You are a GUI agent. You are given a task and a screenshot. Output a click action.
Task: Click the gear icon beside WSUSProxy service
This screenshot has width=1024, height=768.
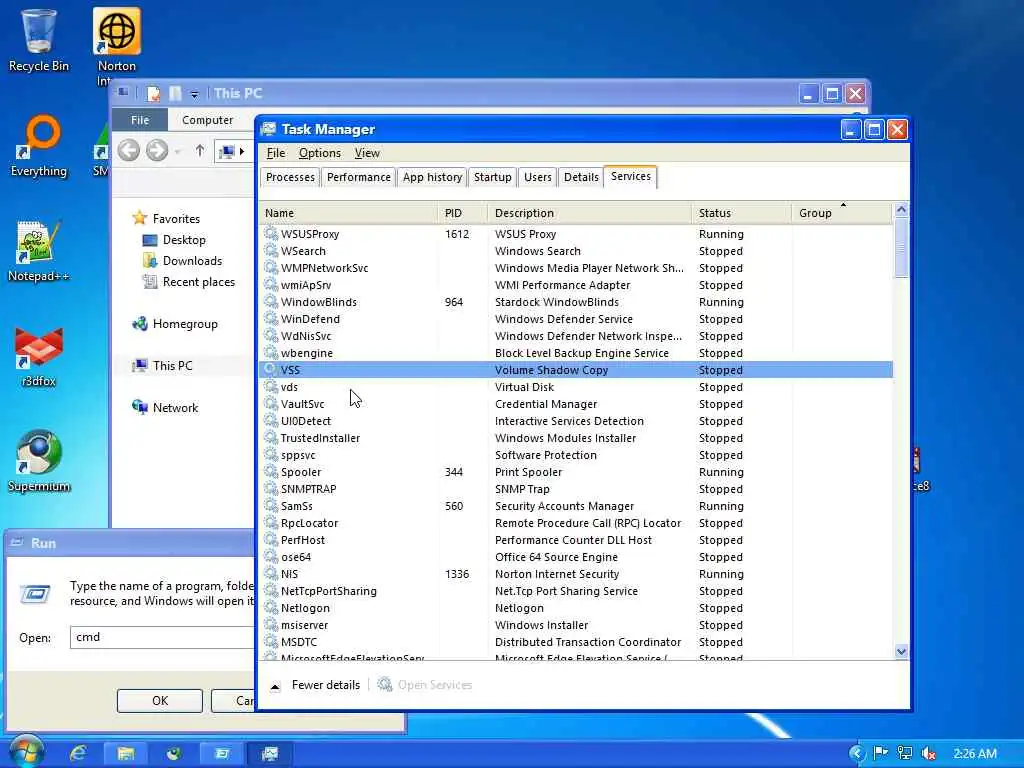coord(270,233)
